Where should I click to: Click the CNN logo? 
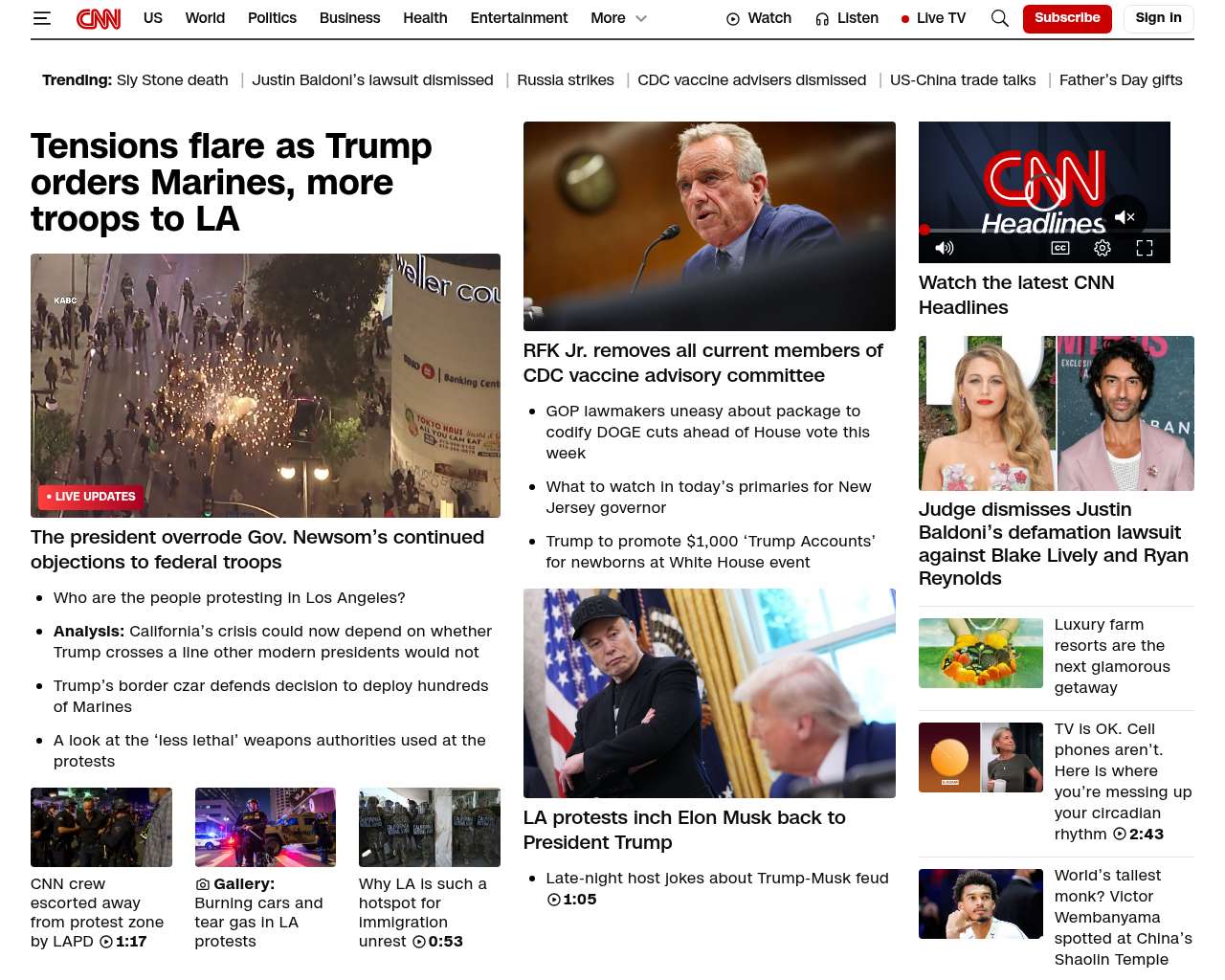click(99, 18)
